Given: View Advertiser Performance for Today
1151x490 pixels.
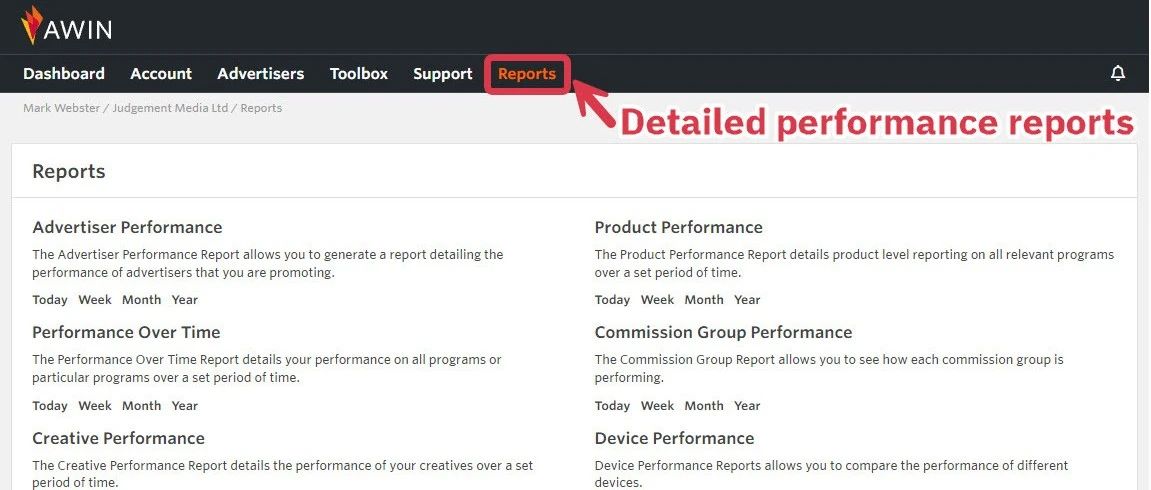Looking at the screenshot, I should (50, 300).
